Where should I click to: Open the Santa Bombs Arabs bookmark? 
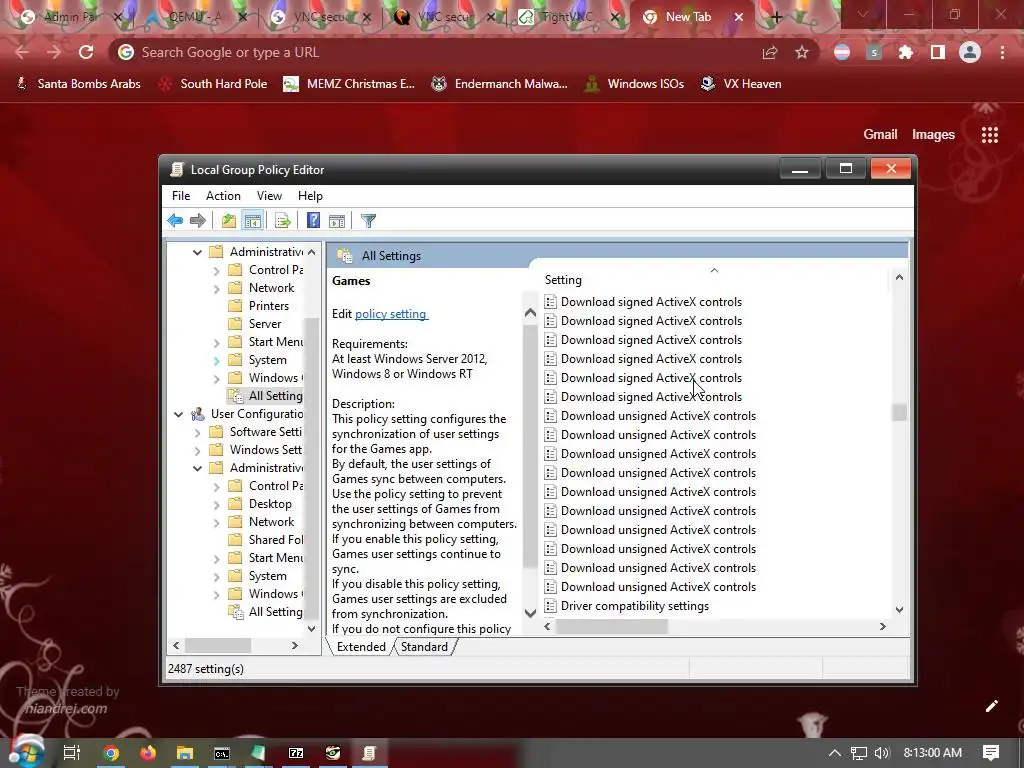pyautogui.click(x=78, y=84)
